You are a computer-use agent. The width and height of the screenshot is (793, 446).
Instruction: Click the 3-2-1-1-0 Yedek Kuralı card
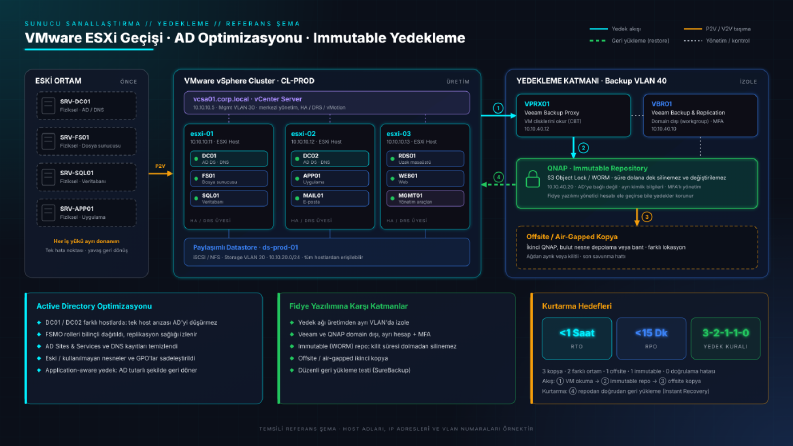pos(725,338)
